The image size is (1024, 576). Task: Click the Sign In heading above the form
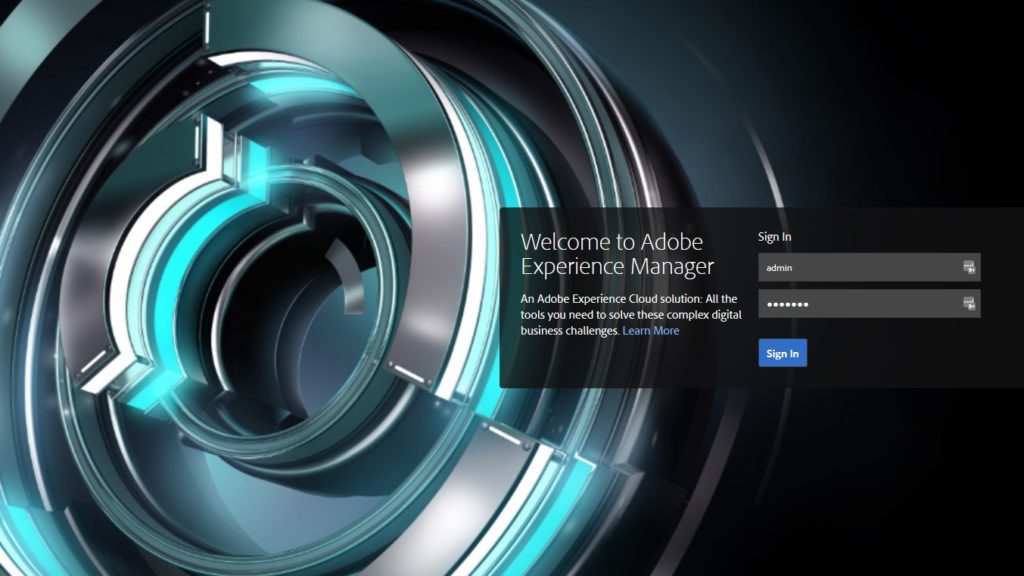point(775,236)
